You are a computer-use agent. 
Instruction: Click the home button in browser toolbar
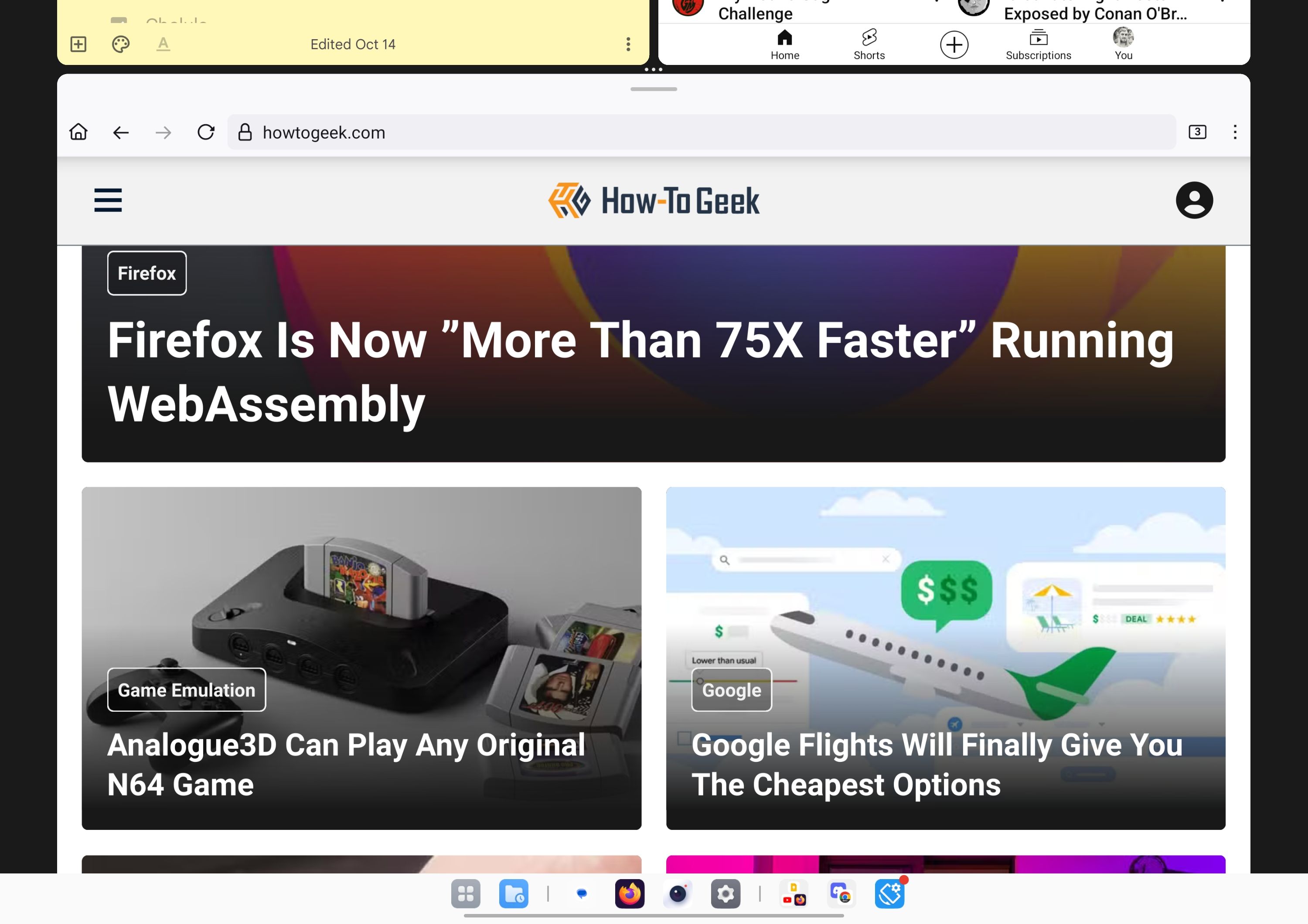point(78,131)
